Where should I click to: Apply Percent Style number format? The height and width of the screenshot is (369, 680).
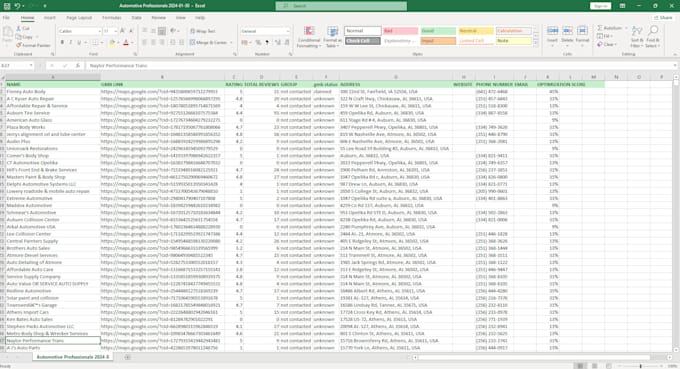tap(258, 42)
